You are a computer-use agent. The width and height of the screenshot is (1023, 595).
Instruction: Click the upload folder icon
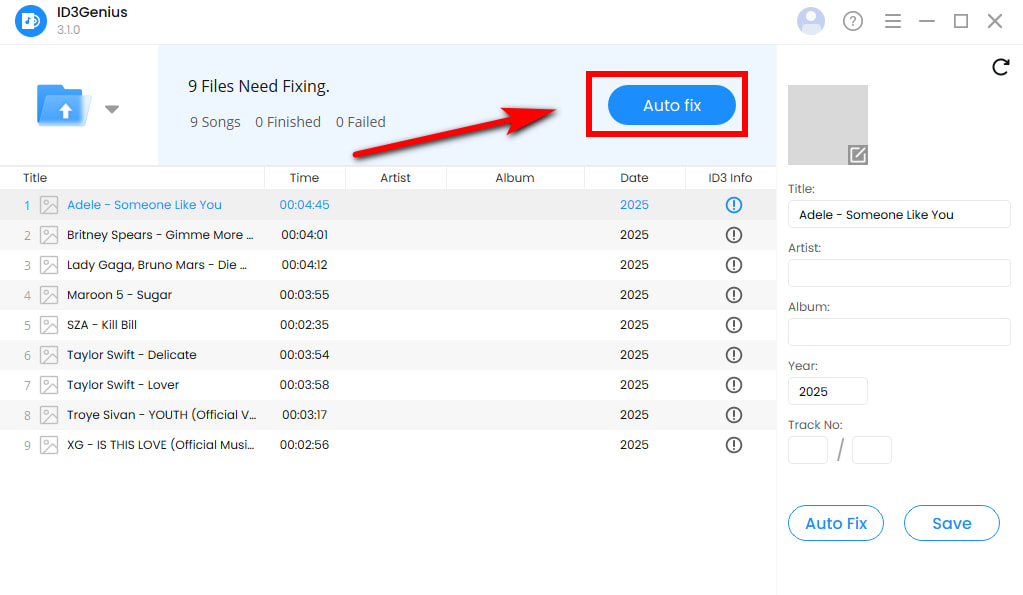point(64,106)
